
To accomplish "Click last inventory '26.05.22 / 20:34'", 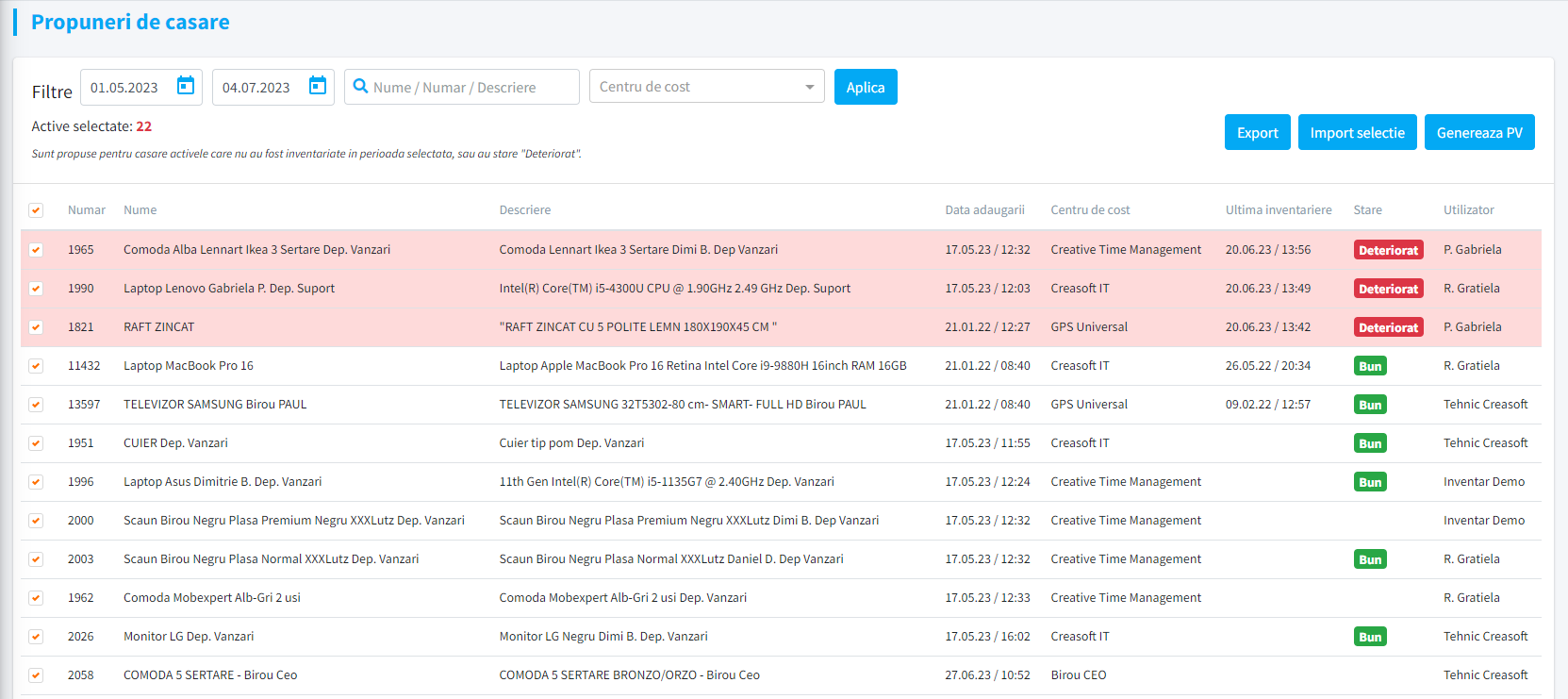I will (1268, 366).
